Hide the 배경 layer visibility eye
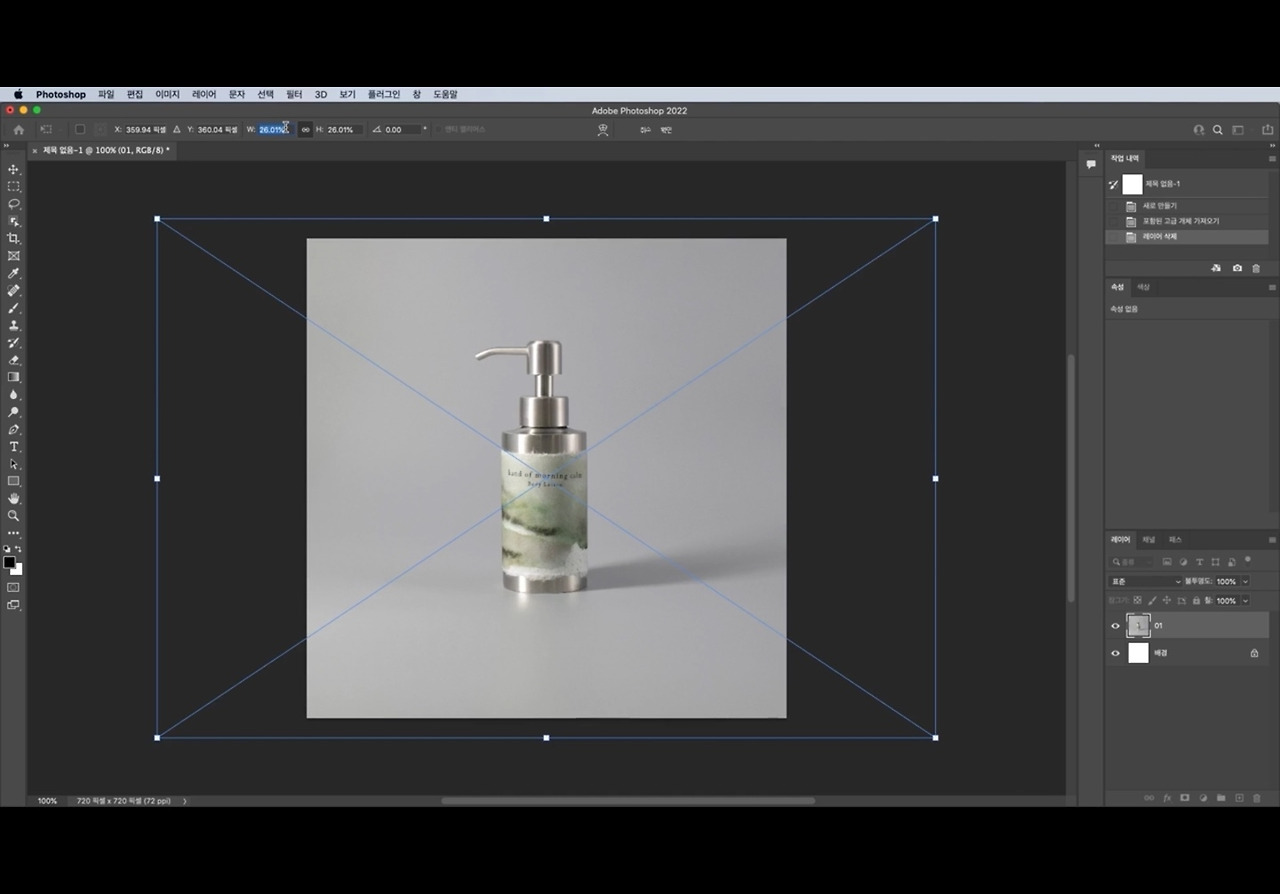The height and width of the screenshot is (894, 1280). [x=1116, y=653]
